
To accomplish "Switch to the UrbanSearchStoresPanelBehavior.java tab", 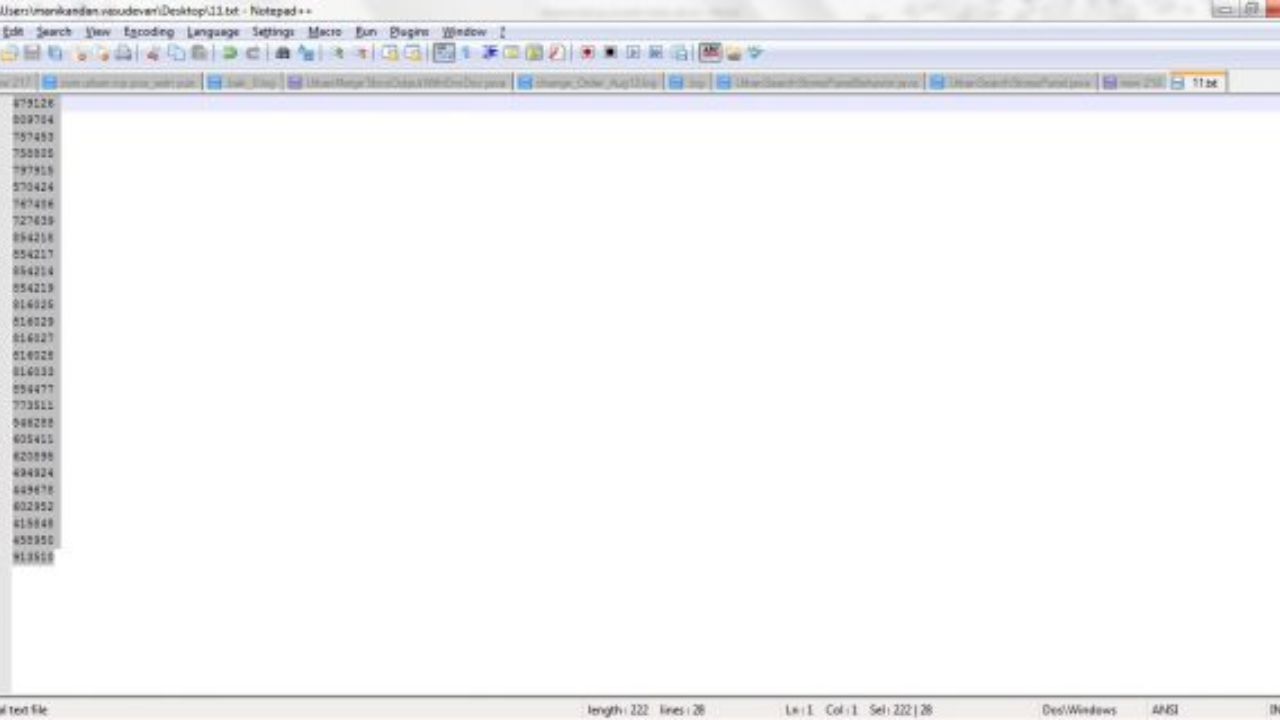I will click(x=819, y=82).
